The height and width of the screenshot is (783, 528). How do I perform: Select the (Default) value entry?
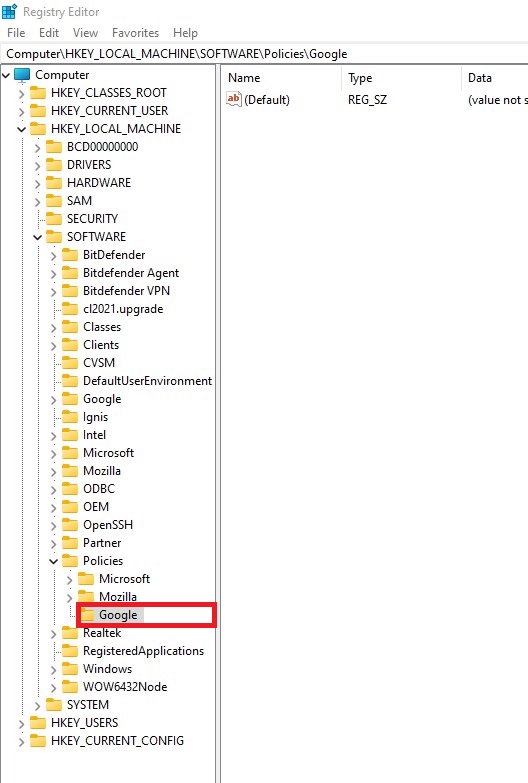(x=267, y=99)
